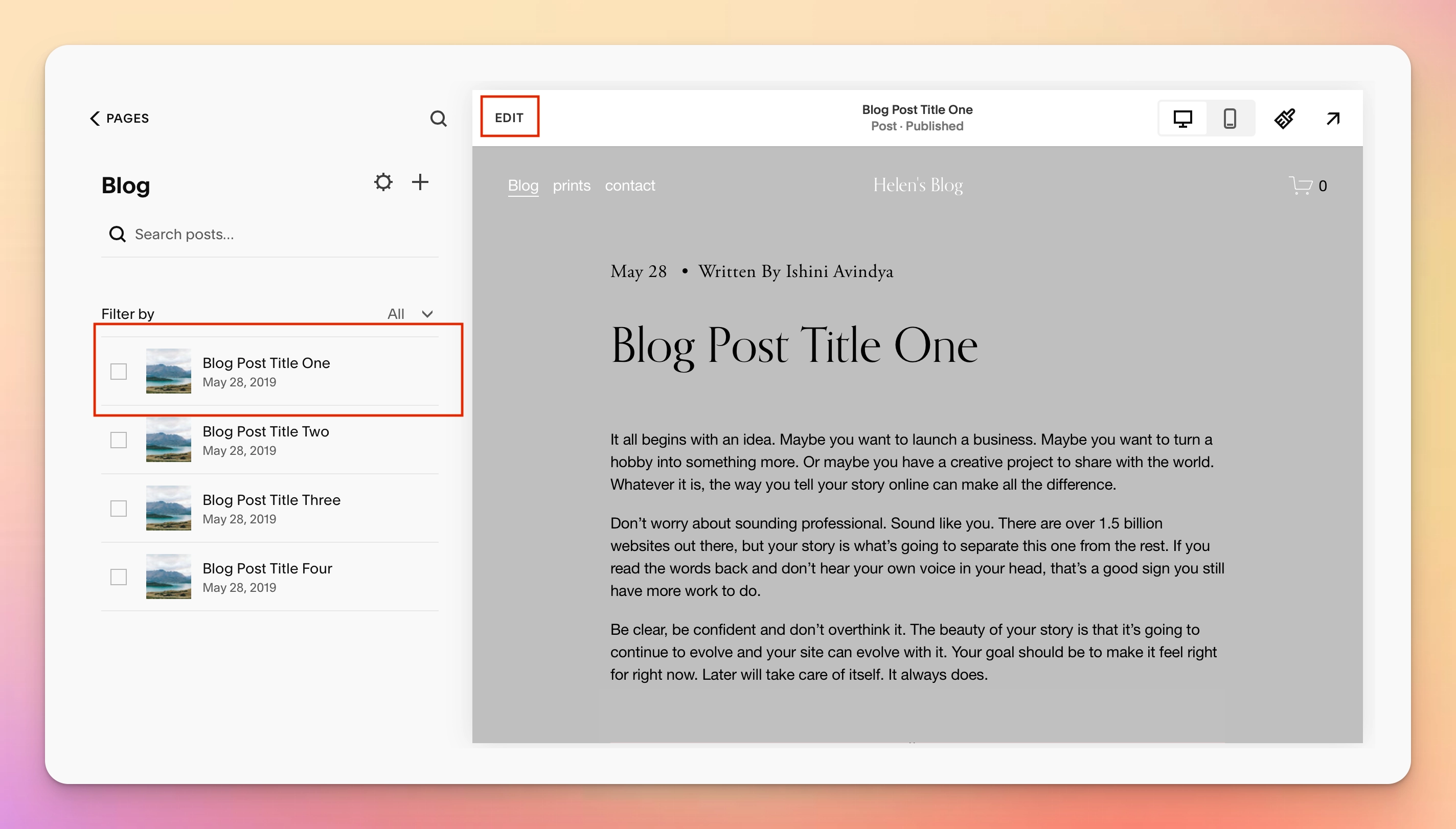
Task: Tick the checkbox for Blog Post Title Three
Action: point(119,508)
